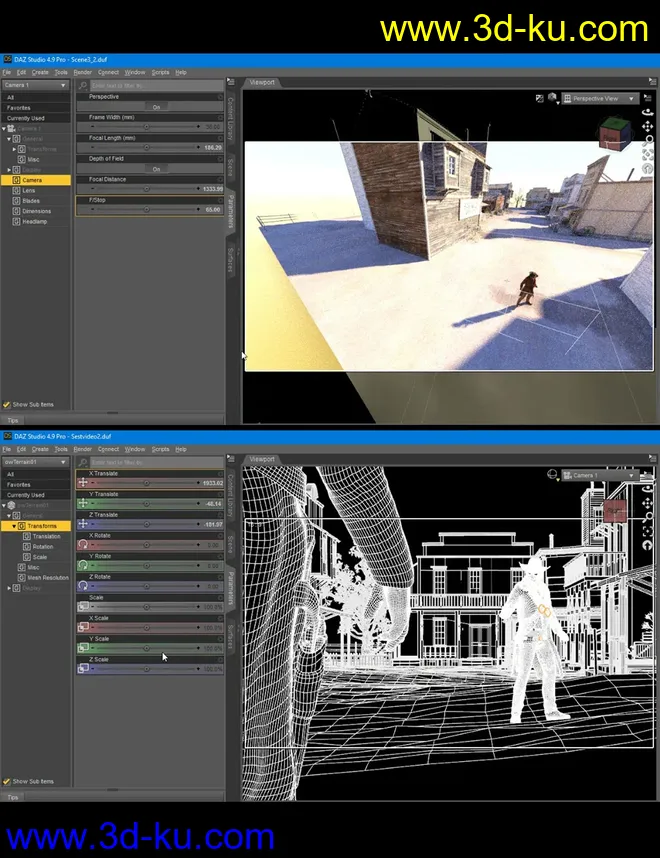
Task: Open the Perspective View dropdown
Action: pos(598,99)
